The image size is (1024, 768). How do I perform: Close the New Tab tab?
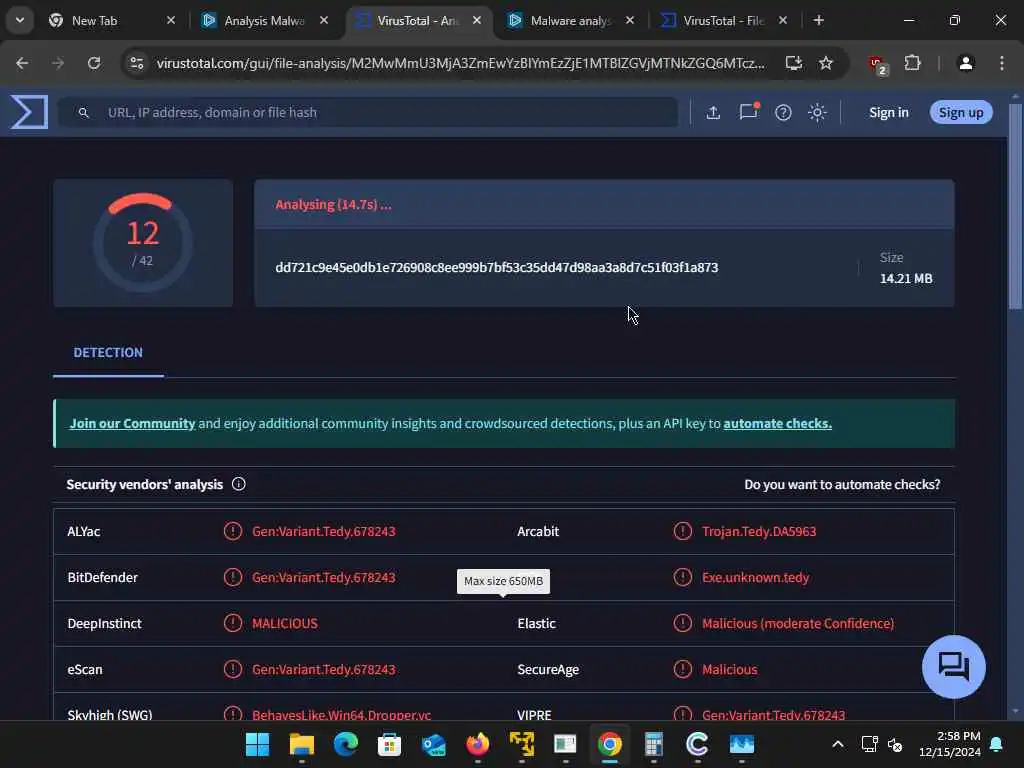pos(171,20)
